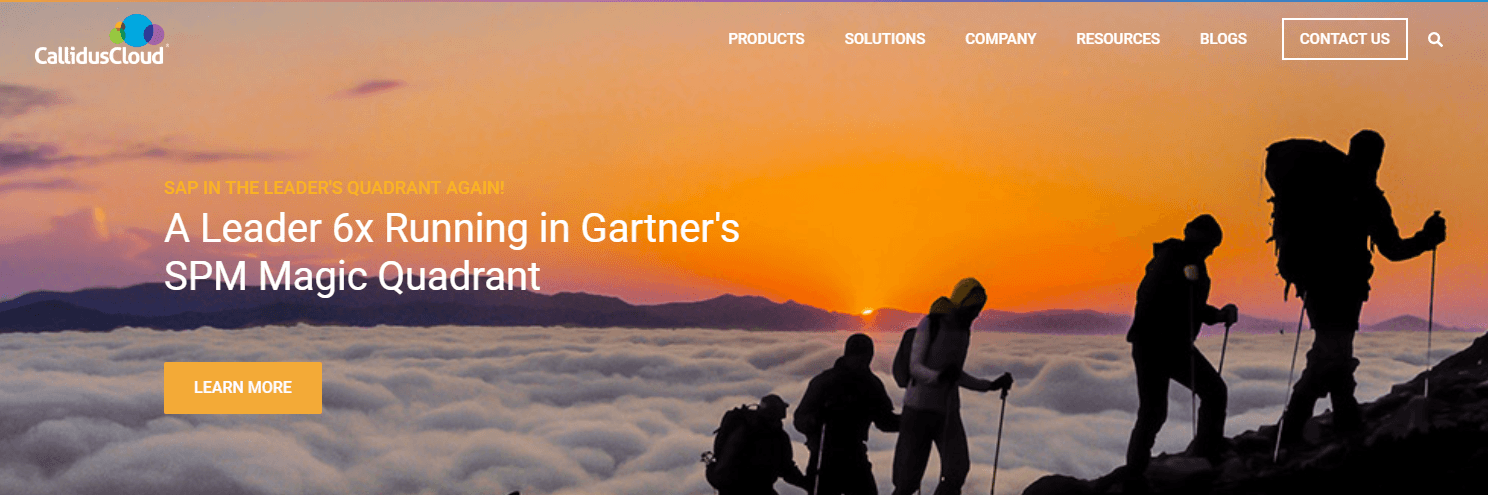This screenshot has height=495, width=1488.
Task: Expand the RESOURCES navigation item
Action: tap(1118, 39)
